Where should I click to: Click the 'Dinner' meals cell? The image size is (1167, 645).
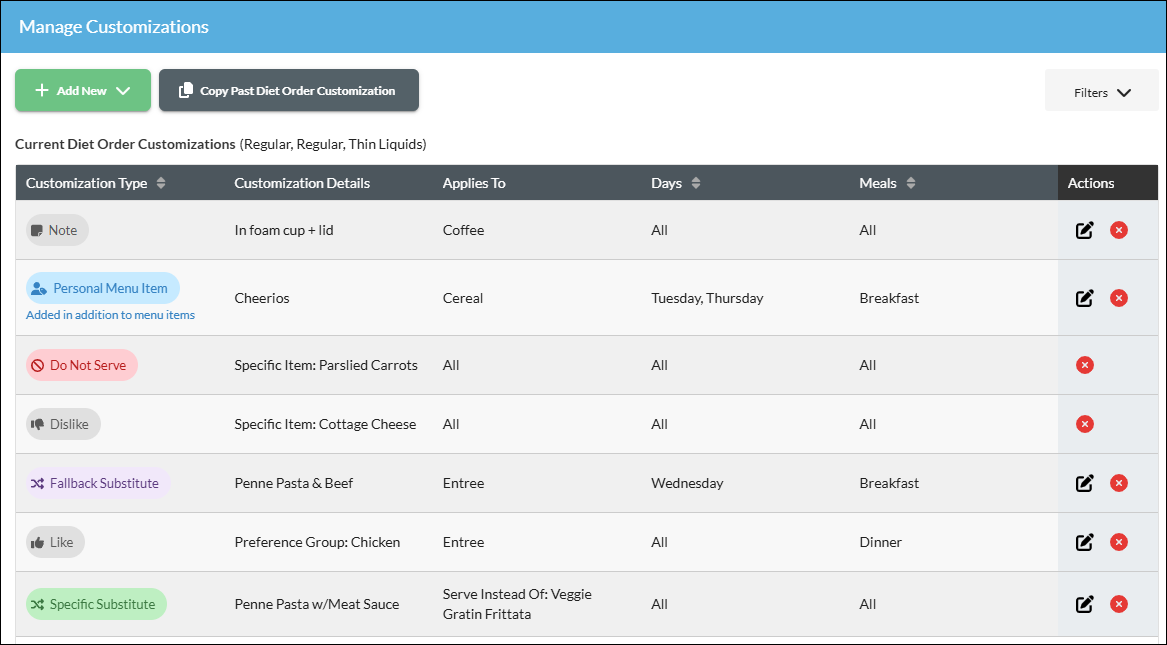pos(880,542)
